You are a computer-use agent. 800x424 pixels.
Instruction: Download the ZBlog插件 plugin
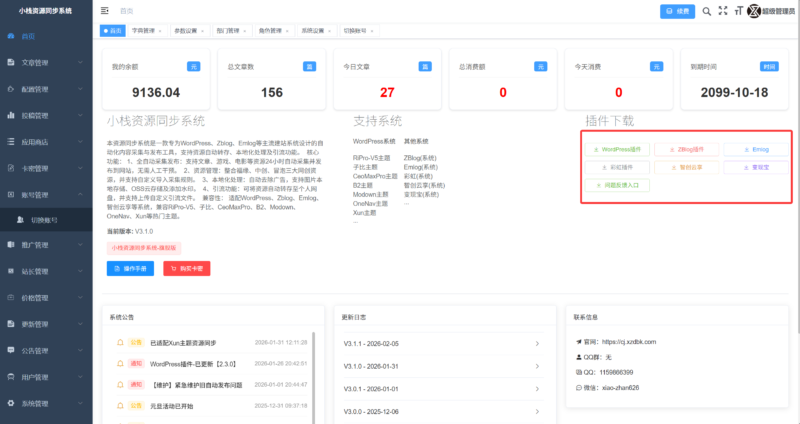(x=687, y=149)
